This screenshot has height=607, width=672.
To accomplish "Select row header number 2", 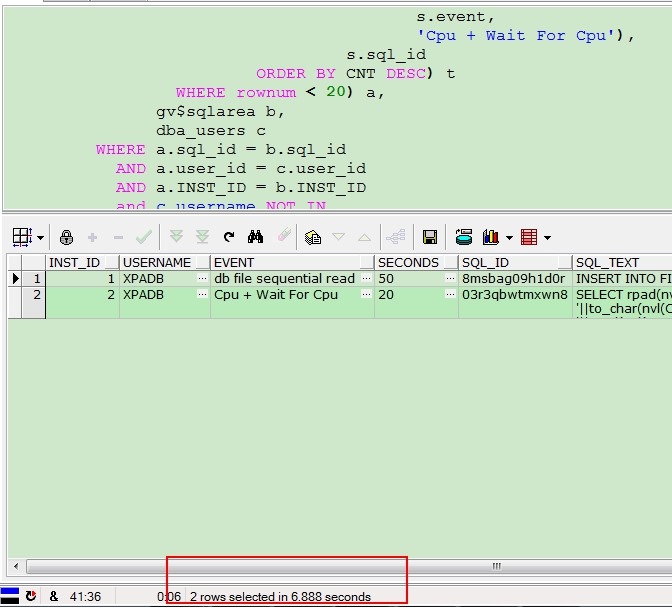I will pyautogui.click(x=33, y=303).
